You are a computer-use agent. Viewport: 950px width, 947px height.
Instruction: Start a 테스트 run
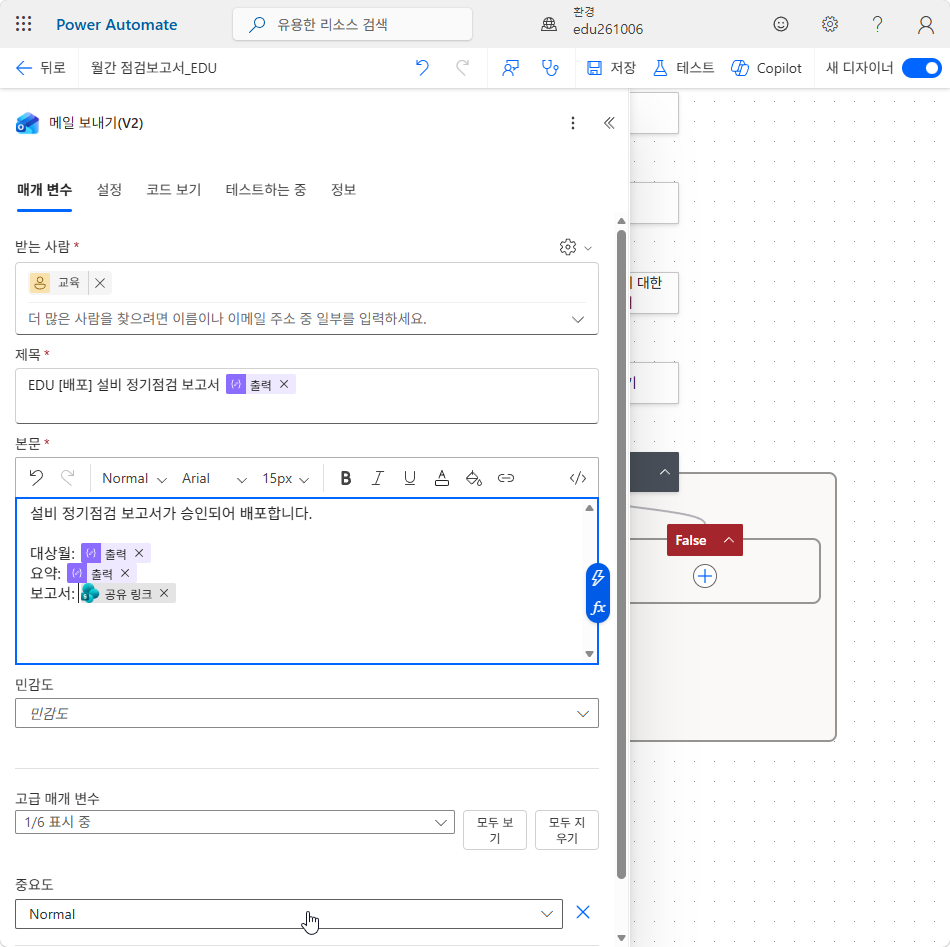click(x=683, y=68)
